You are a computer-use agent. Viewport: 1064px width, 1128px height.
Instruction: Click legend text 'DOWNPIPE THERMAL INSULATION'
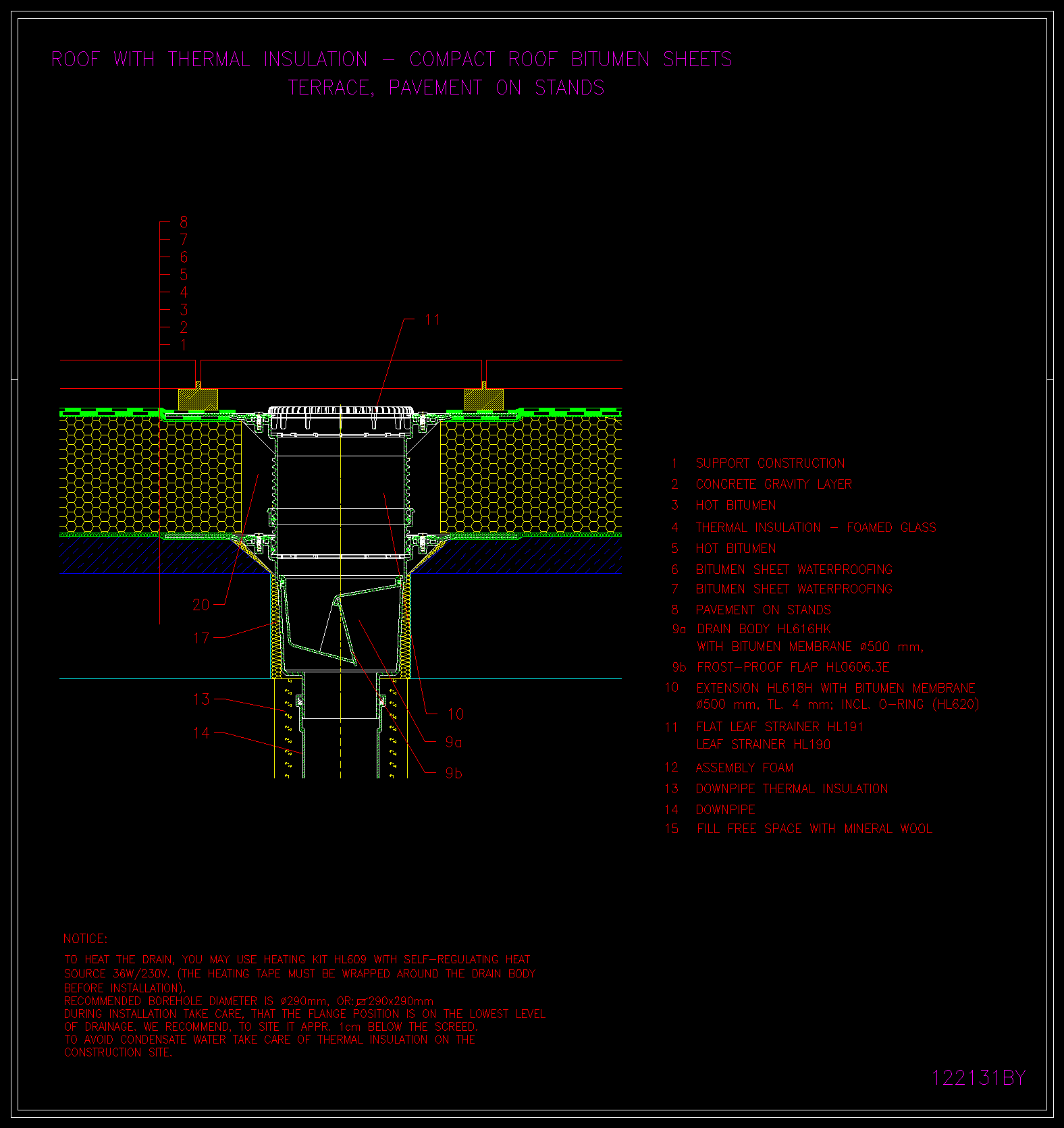(x=792, y=789)
